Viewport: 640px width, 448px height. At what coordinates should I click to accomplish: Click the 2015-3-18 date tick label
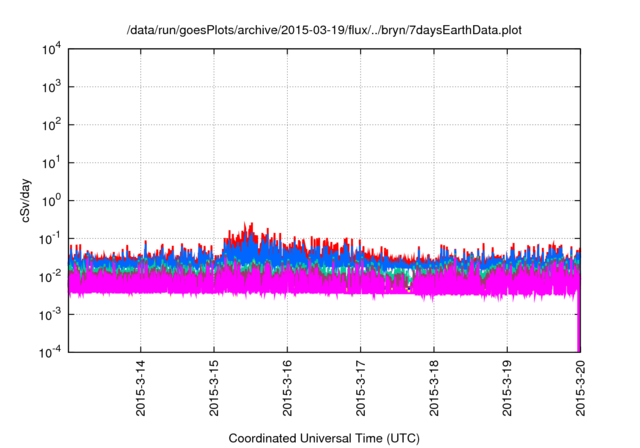[x=434, y=388]
